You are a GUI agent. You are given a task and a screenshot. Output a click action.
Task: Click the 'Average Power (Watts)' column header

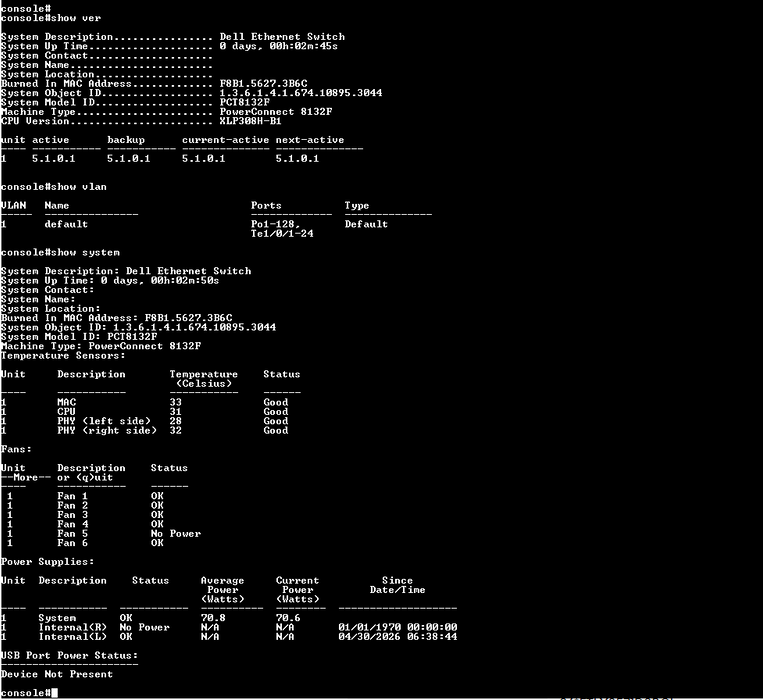point(222,590)
